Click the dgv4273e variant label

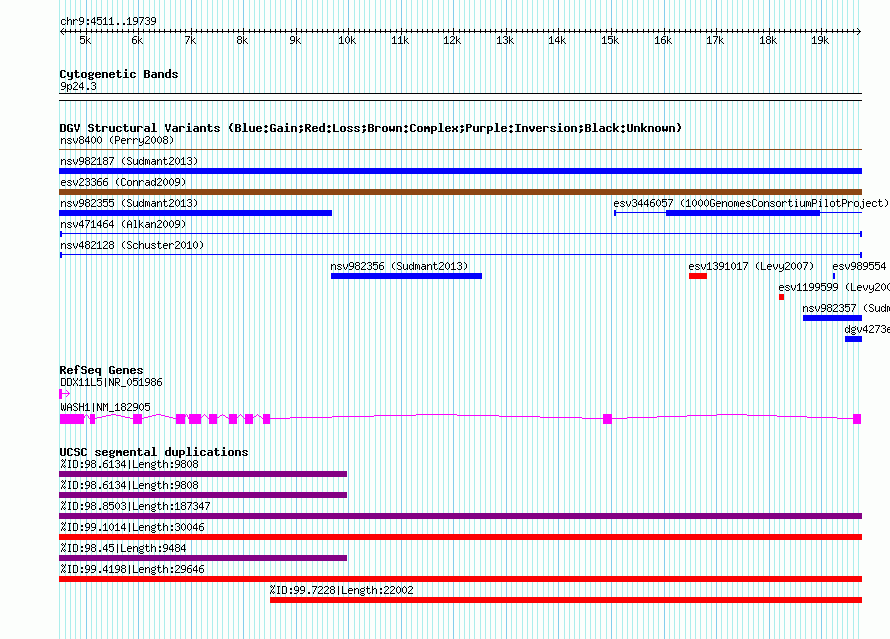[x=867, y=329]
